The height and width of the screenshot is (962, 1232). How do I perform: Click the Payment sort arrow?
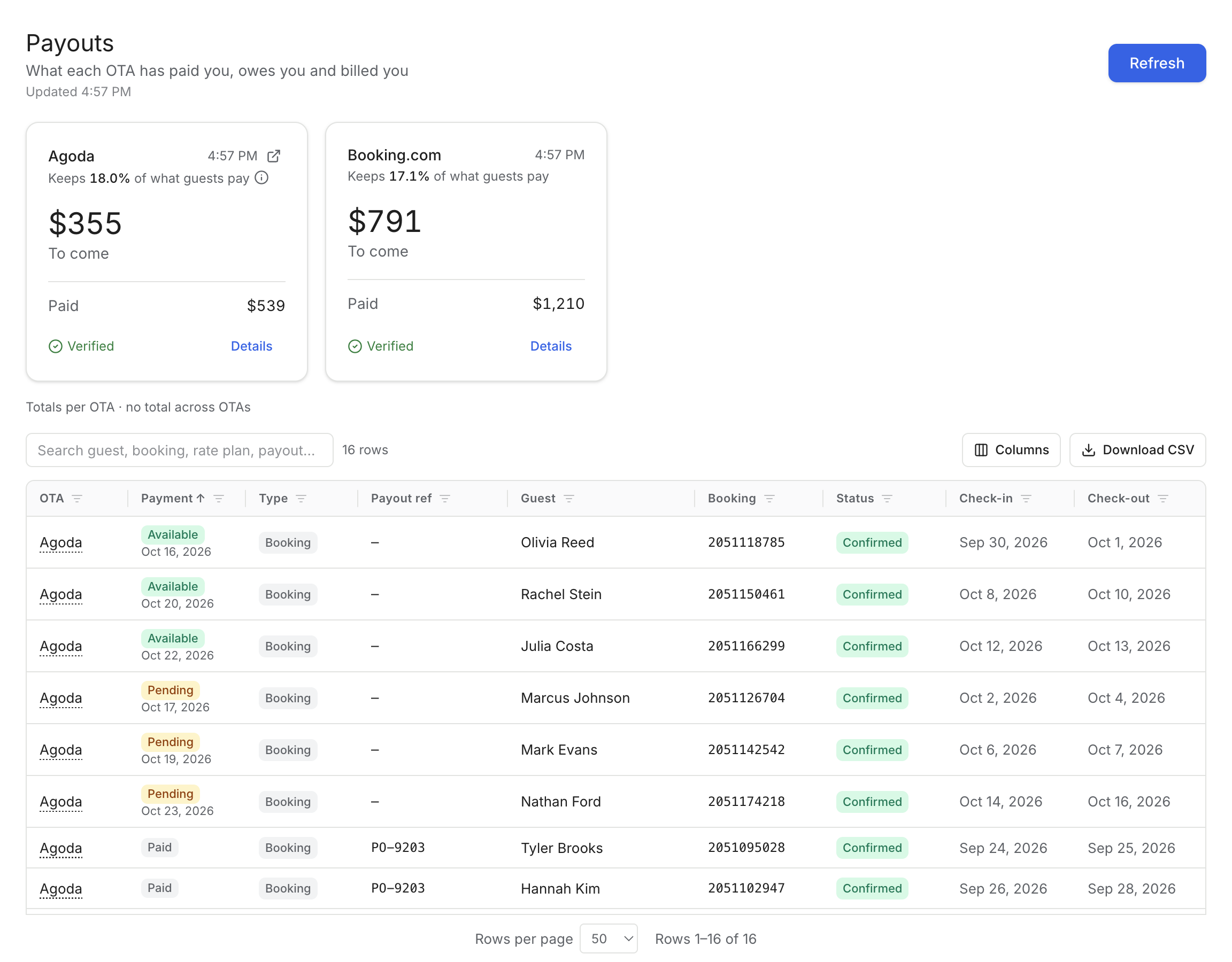click(201, 499)
